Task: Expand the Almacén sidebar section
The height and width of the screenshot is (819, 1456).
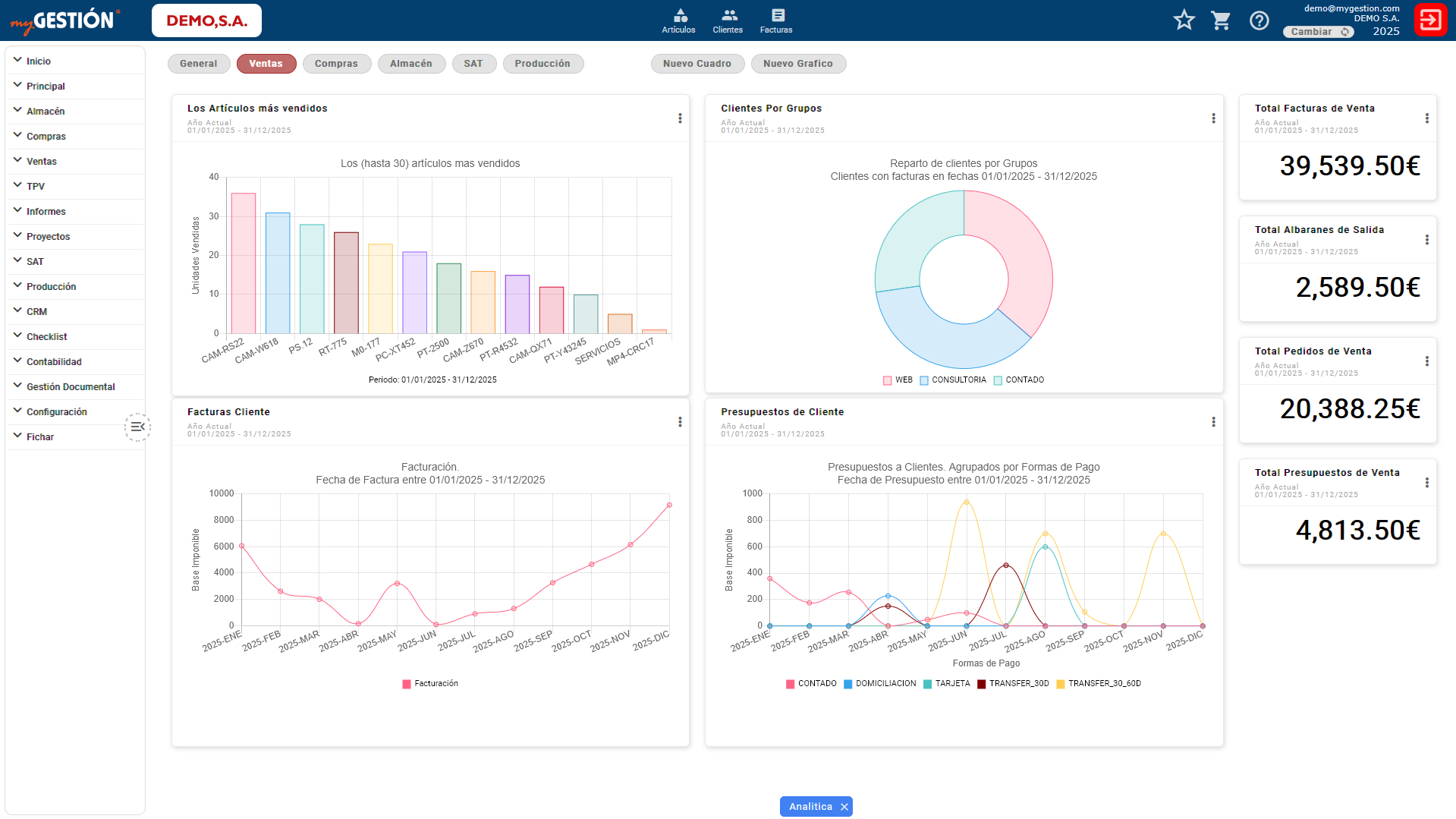Action: [x=46, y=112]
